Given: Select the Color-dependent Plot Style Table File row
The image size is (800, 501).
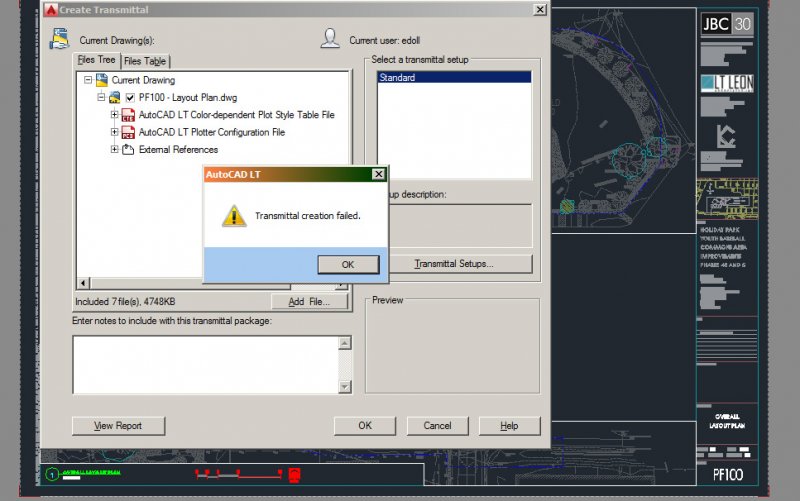Looking at the screenshot, I should click(x=237, y=115).
